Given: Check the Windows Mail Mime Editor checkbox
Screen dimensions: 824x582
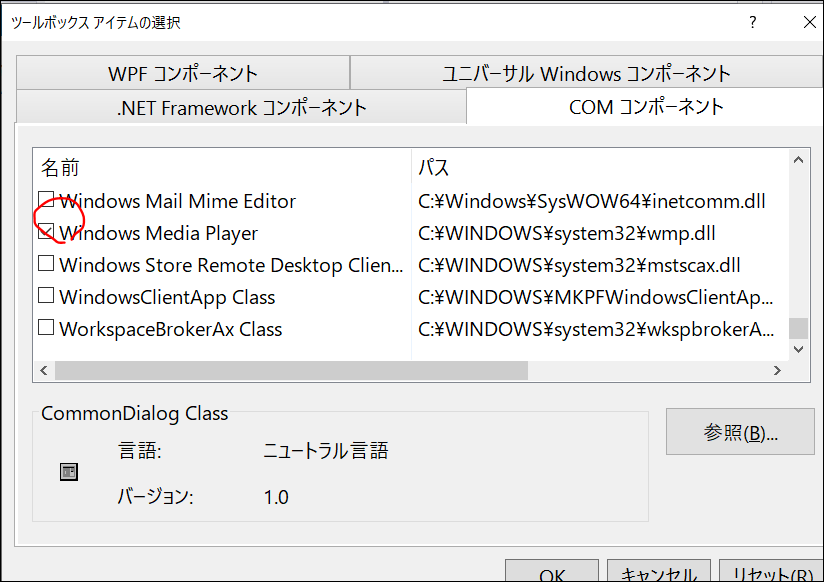Looking at the screenshot, I should (x=46, y=200).
